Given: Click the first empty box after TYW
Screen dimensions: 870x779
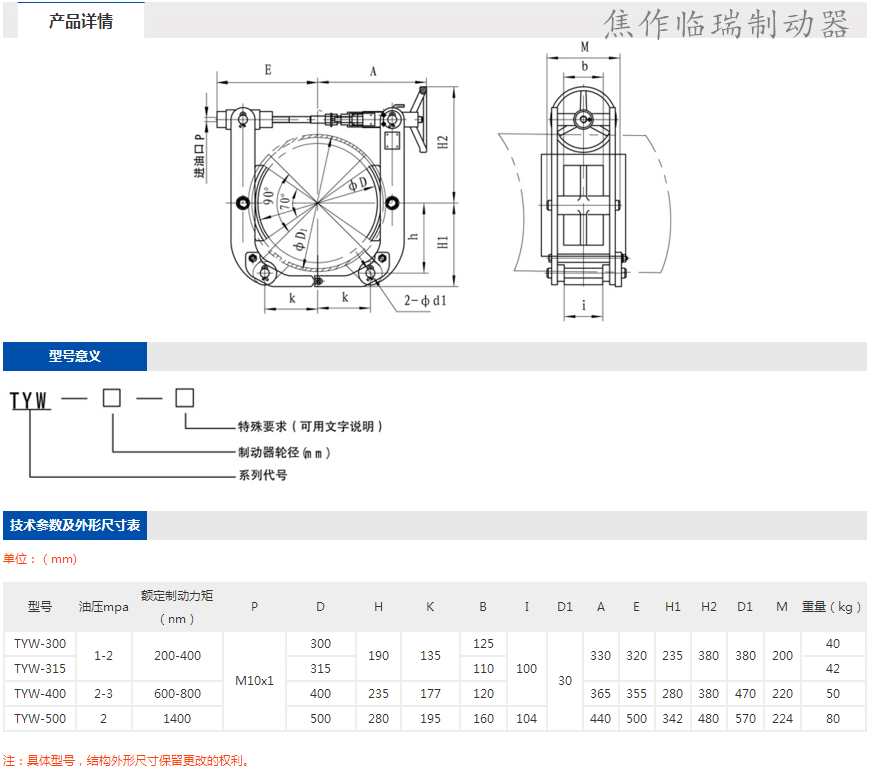Looking at the screenshot, I should (x=112, y=398).
